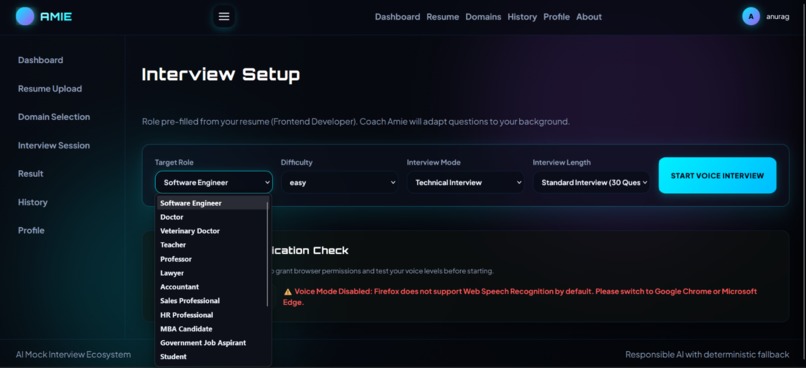Pick Teacher from the role list

[212, 245]
